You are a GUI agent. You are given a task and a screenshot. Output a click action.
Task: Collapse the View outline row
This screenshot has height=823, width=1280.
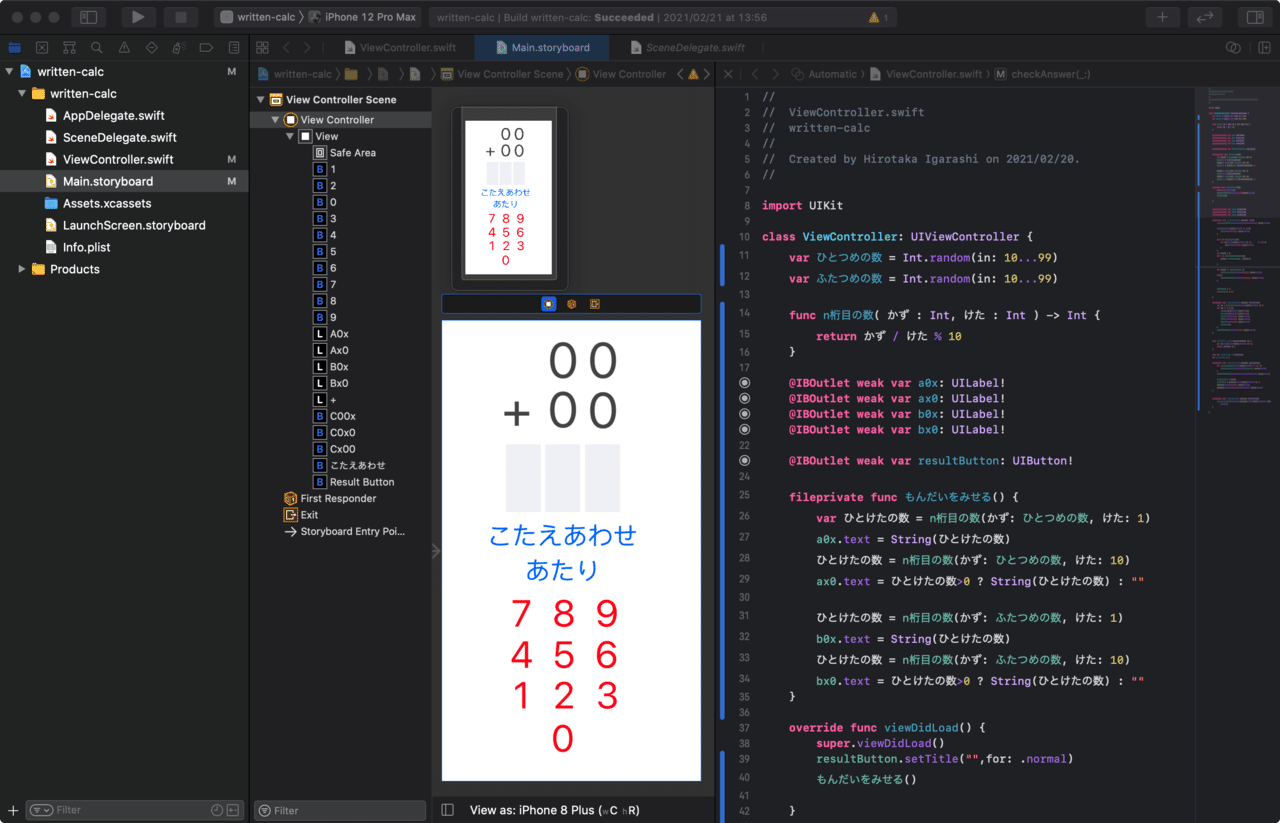(291, 136)
